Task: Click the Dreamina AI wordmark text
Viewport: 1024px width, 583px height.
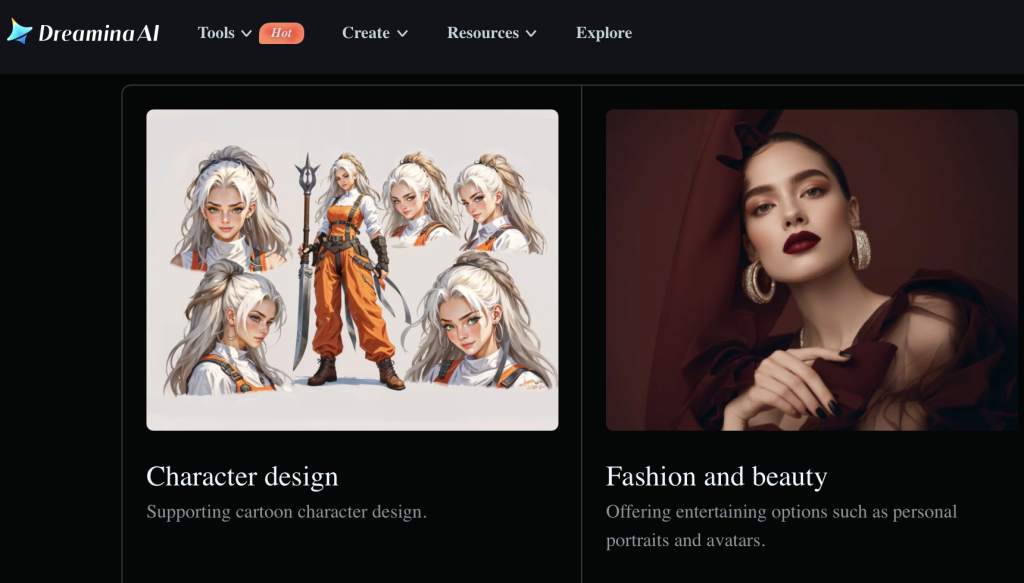Action: pyautogui.click(x=98, y=33)
